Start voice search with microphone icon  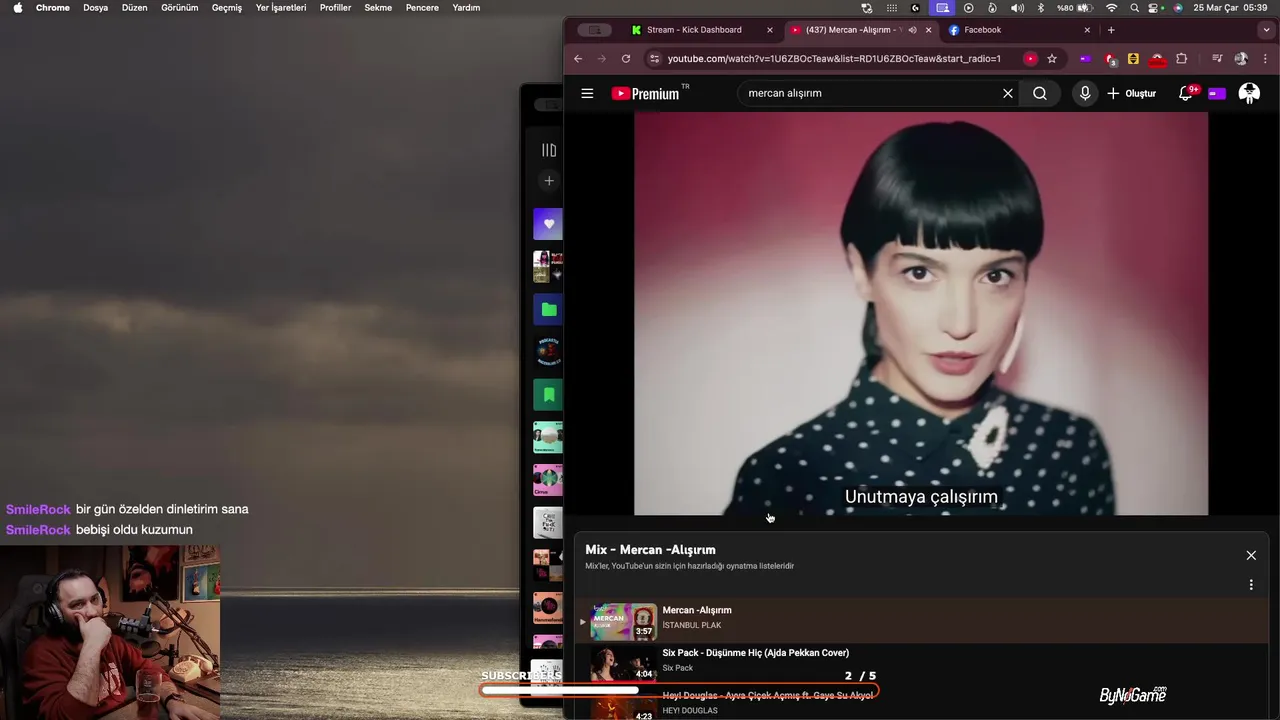tap(1085, 93)
